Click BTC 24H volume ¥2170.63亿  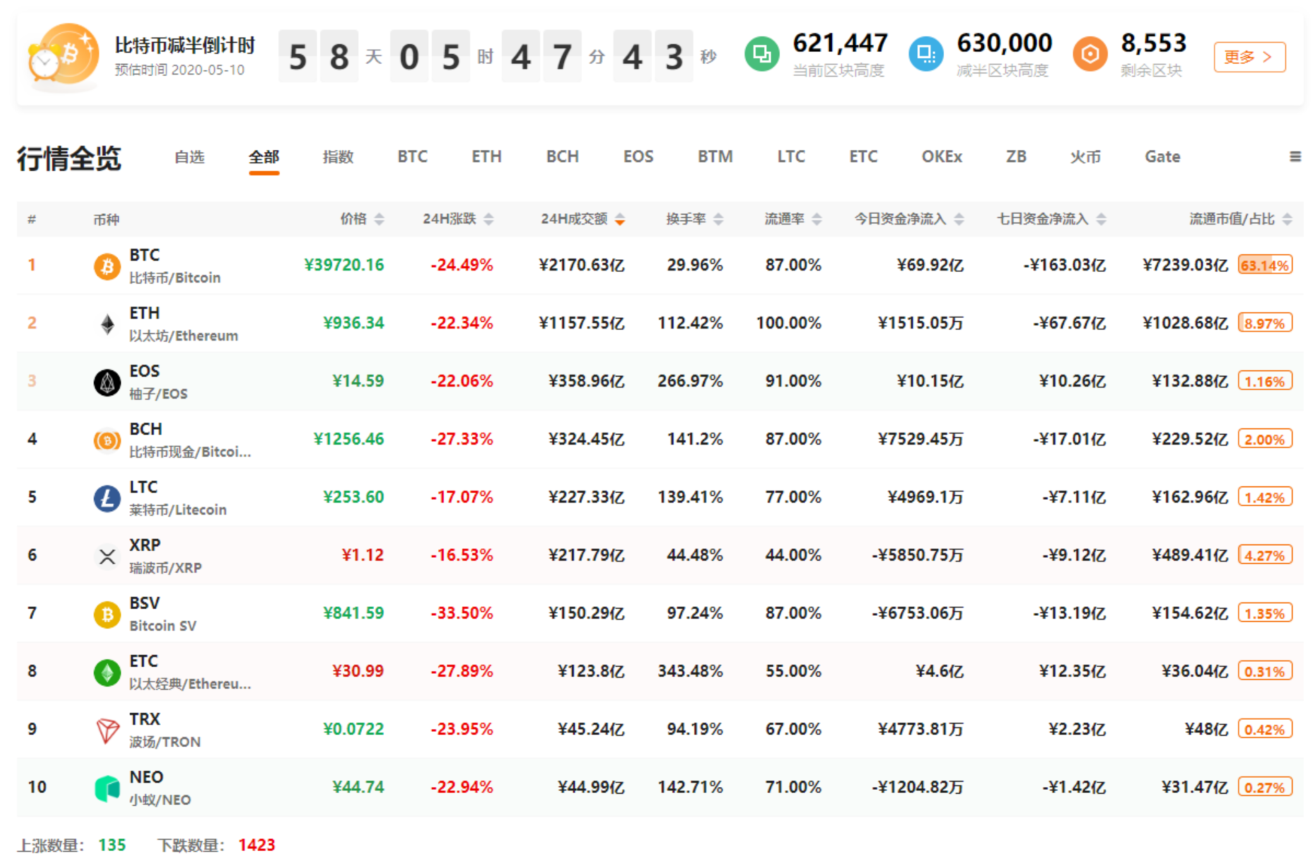click(581, 265)
